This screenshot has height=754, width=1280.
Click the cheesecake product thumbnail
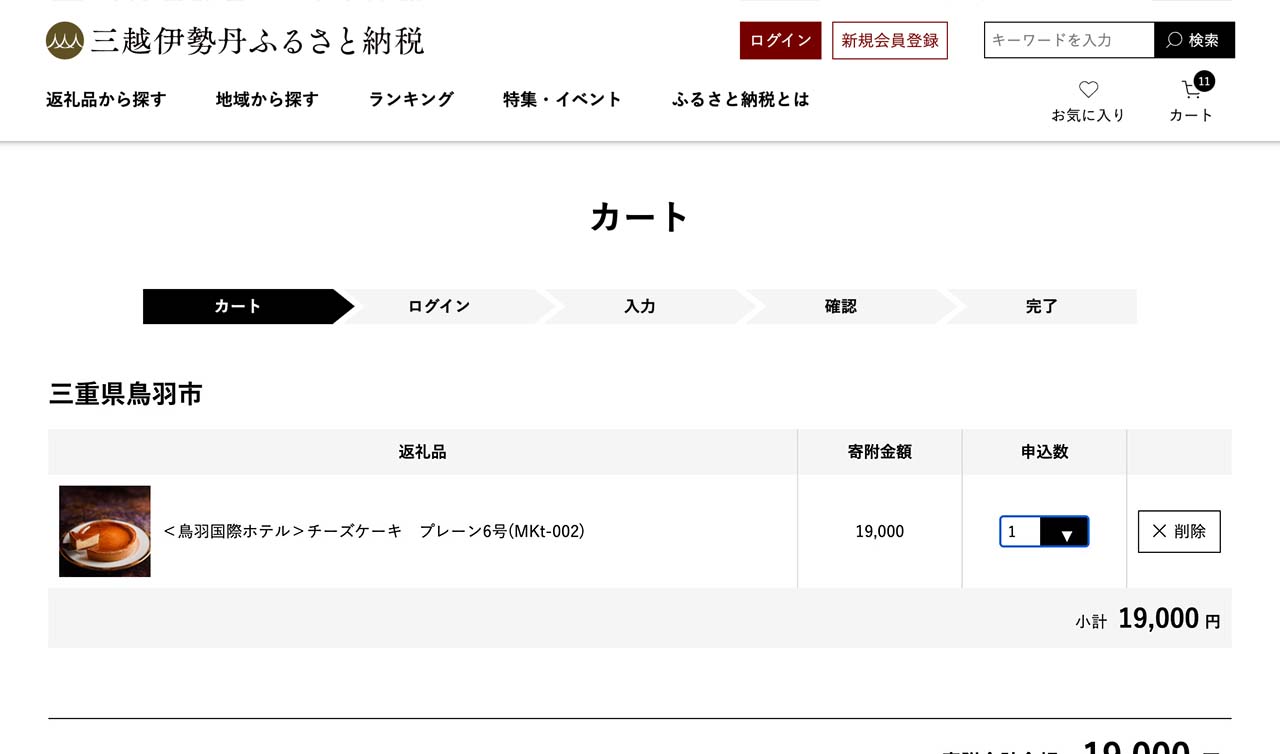[x=105, y=531]
